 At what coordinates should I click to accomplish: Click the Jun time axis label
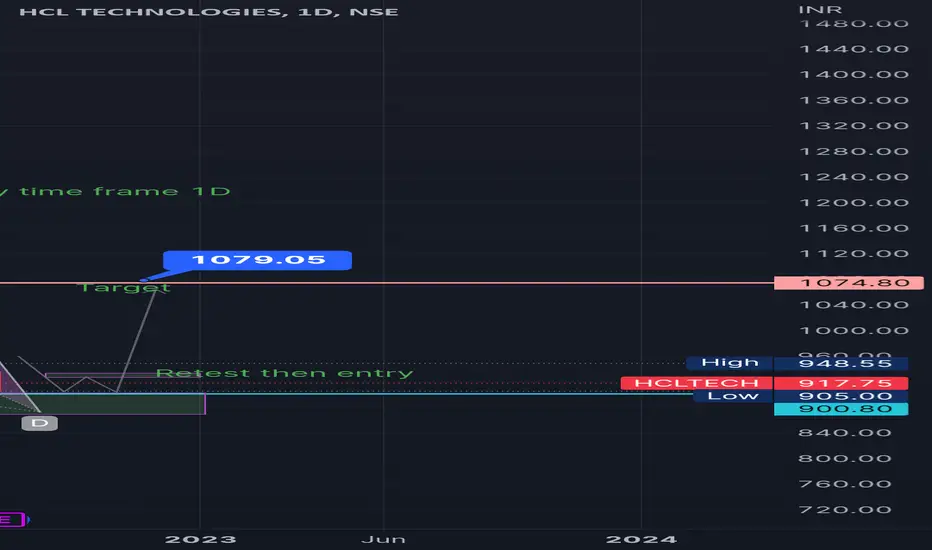pos(383,539)
